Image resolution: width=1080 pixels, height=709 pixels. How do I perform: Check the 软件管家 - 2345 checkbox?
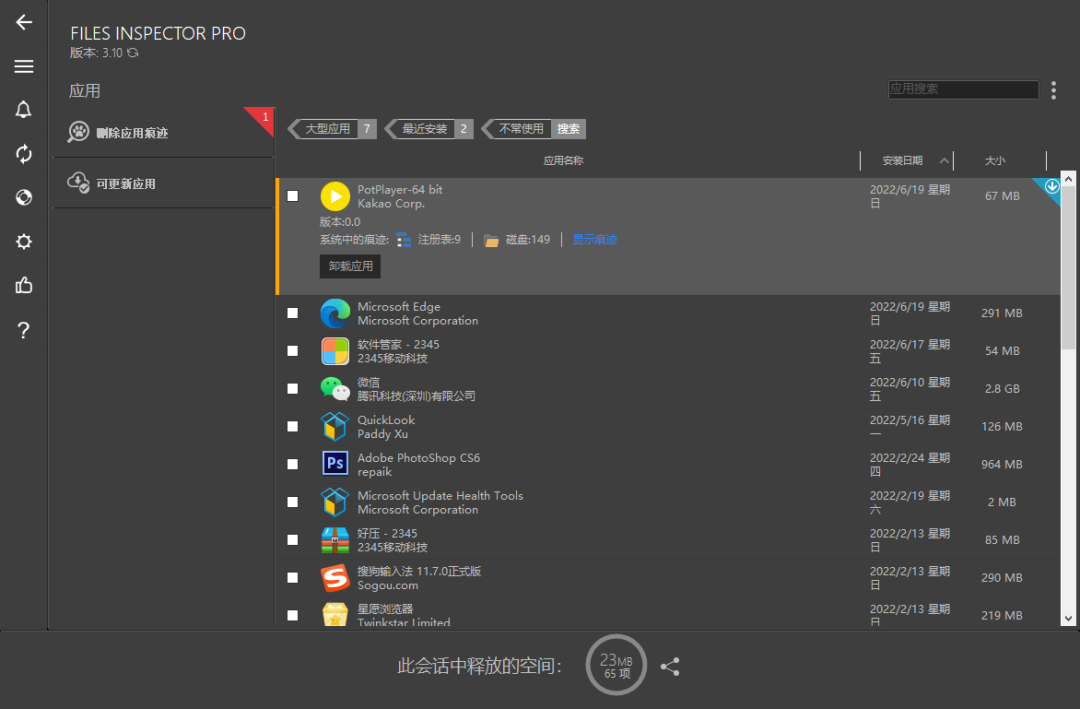(x=293, y=351)
